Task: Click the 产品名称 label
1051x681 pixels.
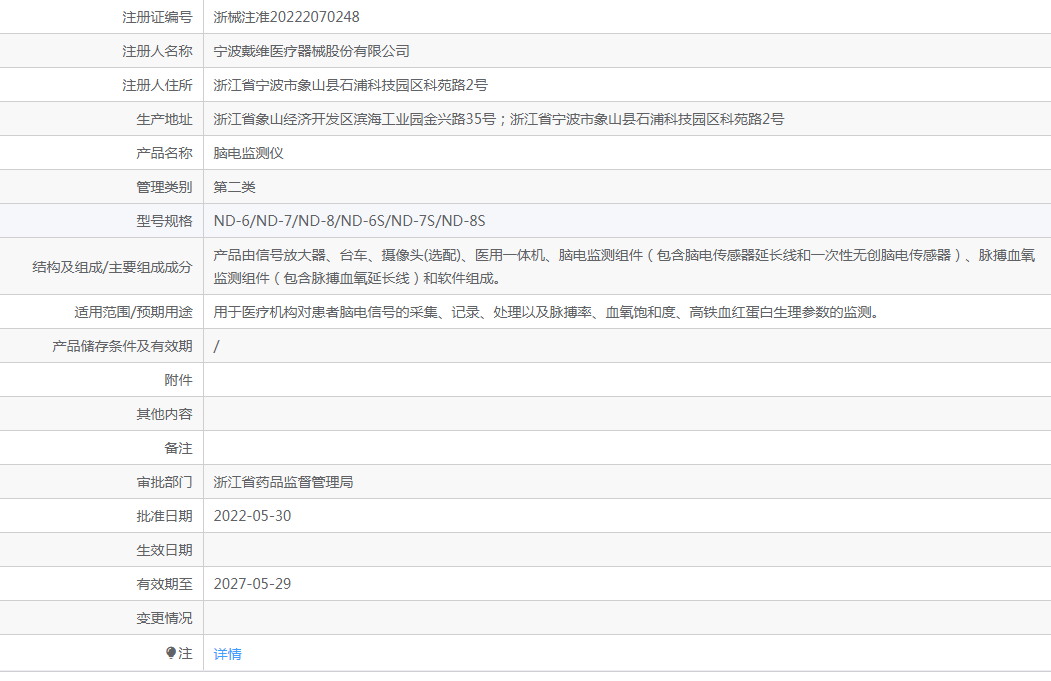Action: coord(164,153)
